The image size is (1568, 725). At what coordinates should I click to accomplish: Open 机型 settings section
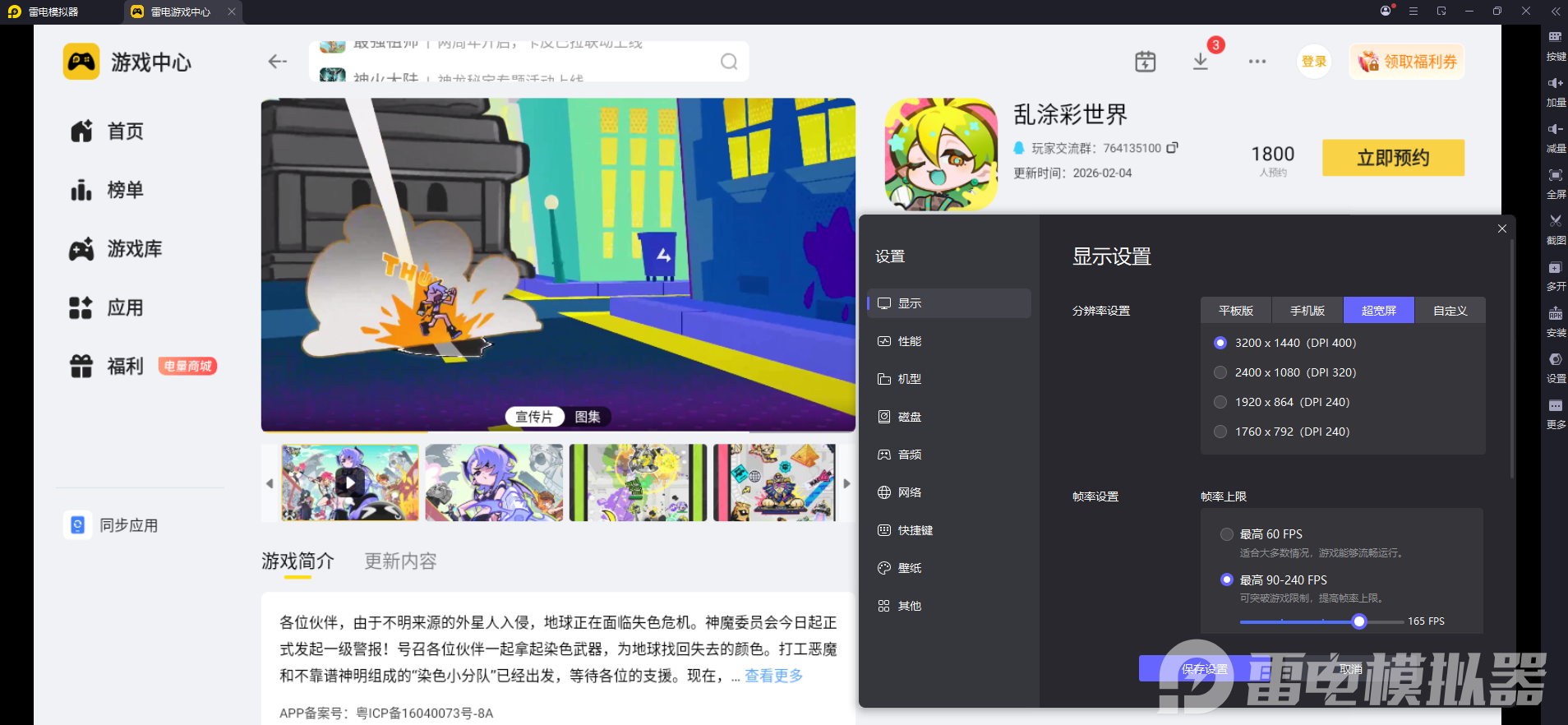949,379
